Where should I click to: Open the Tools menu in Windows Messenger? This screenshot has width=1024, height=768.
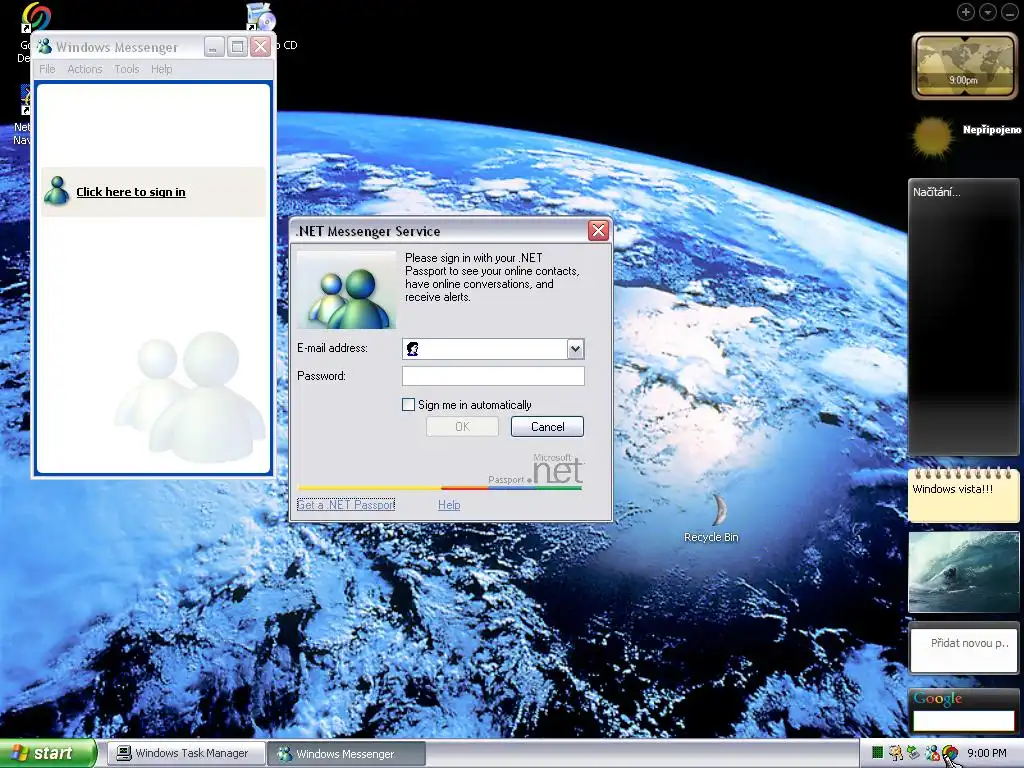pyautogui.click(x=127, y=69)
